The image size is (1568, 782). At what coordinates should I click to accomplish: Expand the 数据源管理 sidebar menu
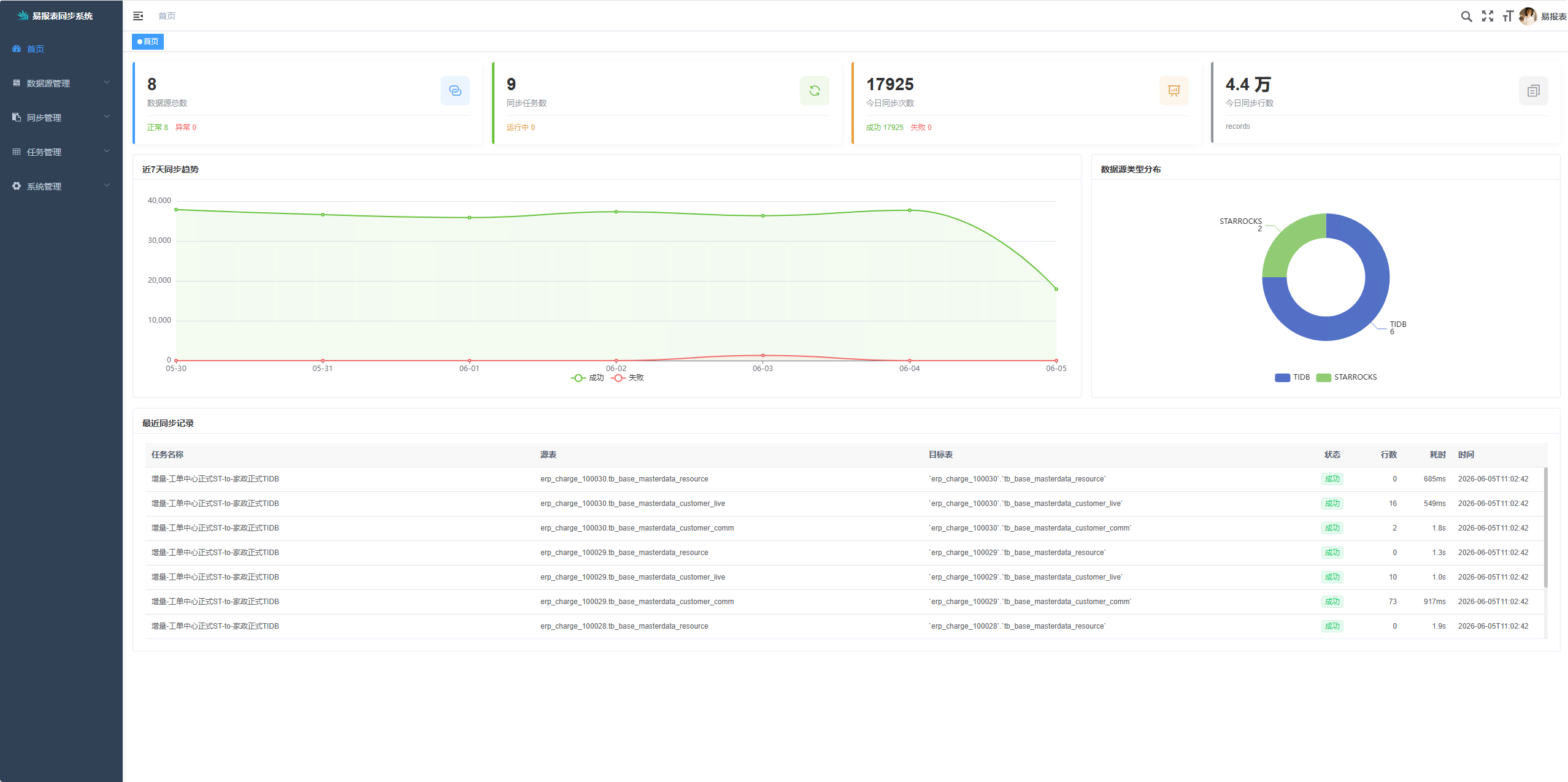pos(61,83)
